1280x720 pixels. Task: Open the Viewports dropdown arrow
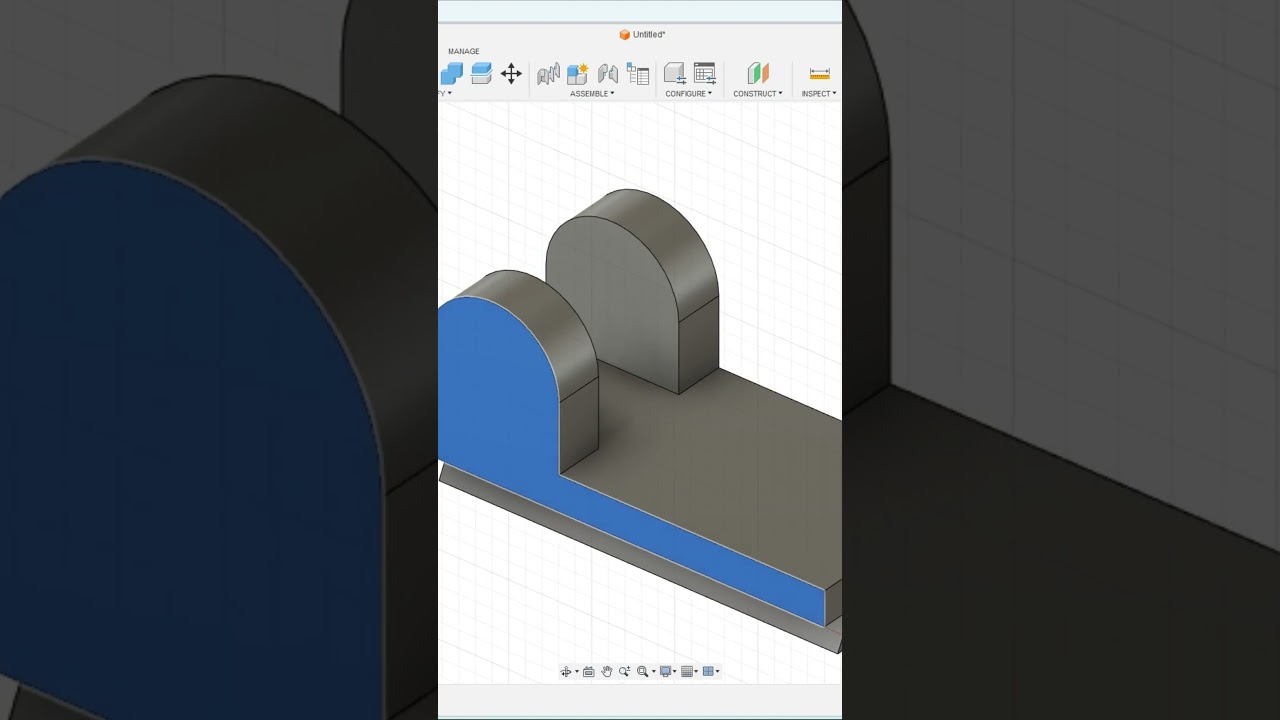(717, 672)
